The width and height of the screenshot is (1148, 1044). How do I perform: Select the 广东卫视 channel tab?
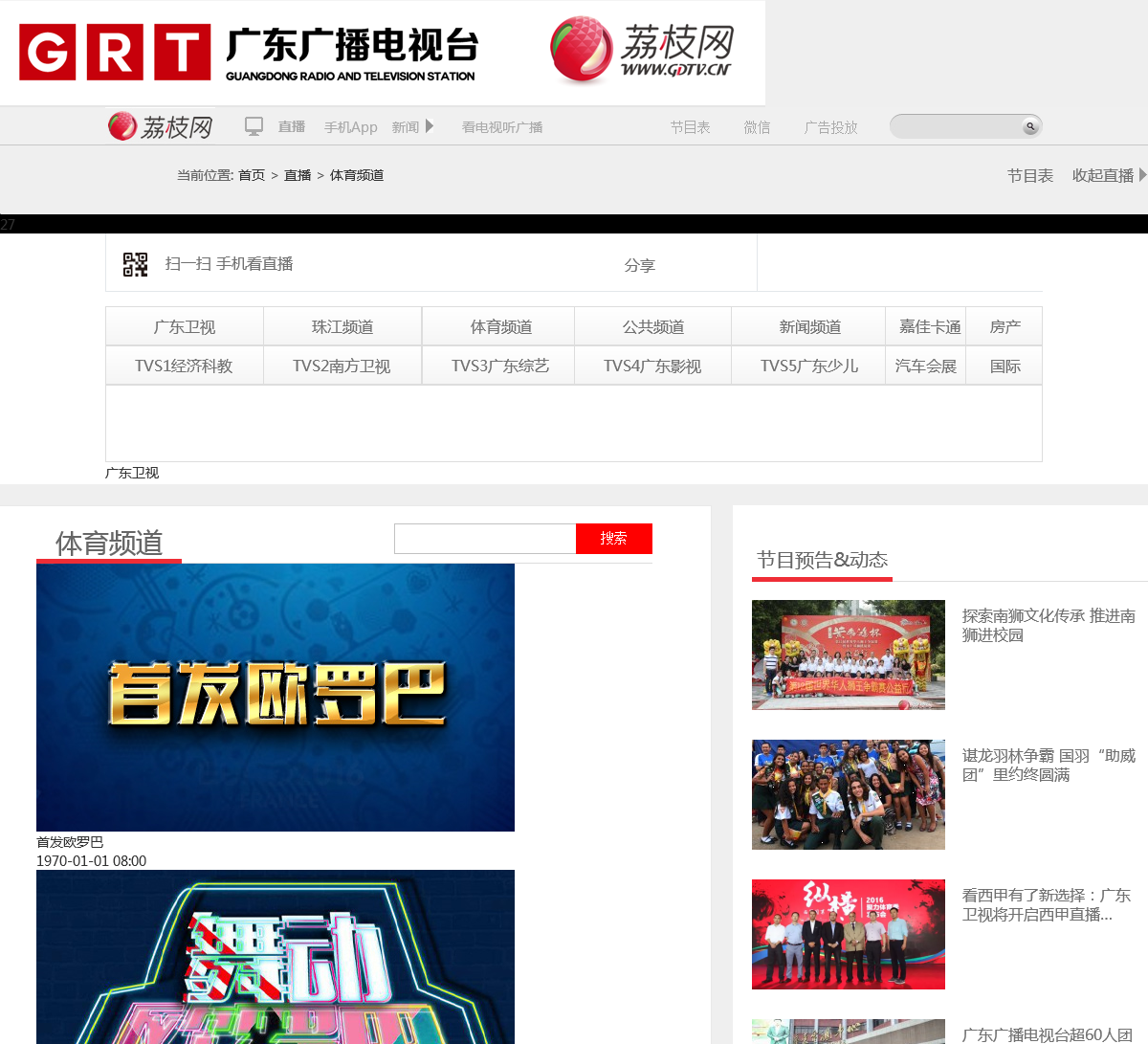pos(185,326)
